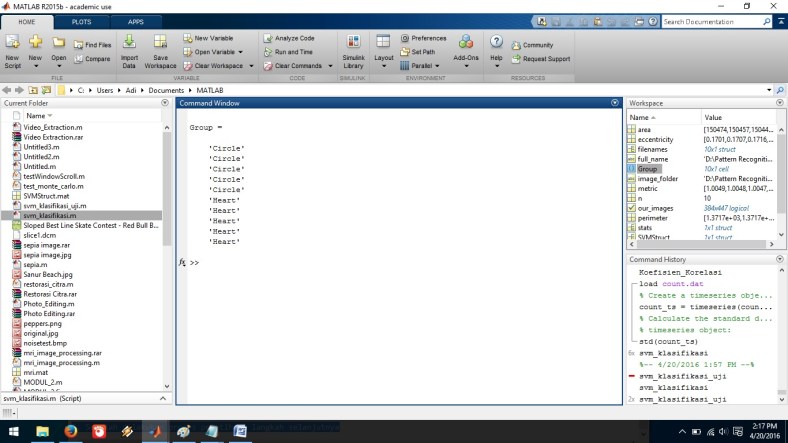Image resolution: width=788 pixels, height=443 pixels.
Task: Click the Help question mark icon
Action: pyautogui.click(x=496, y=43)
